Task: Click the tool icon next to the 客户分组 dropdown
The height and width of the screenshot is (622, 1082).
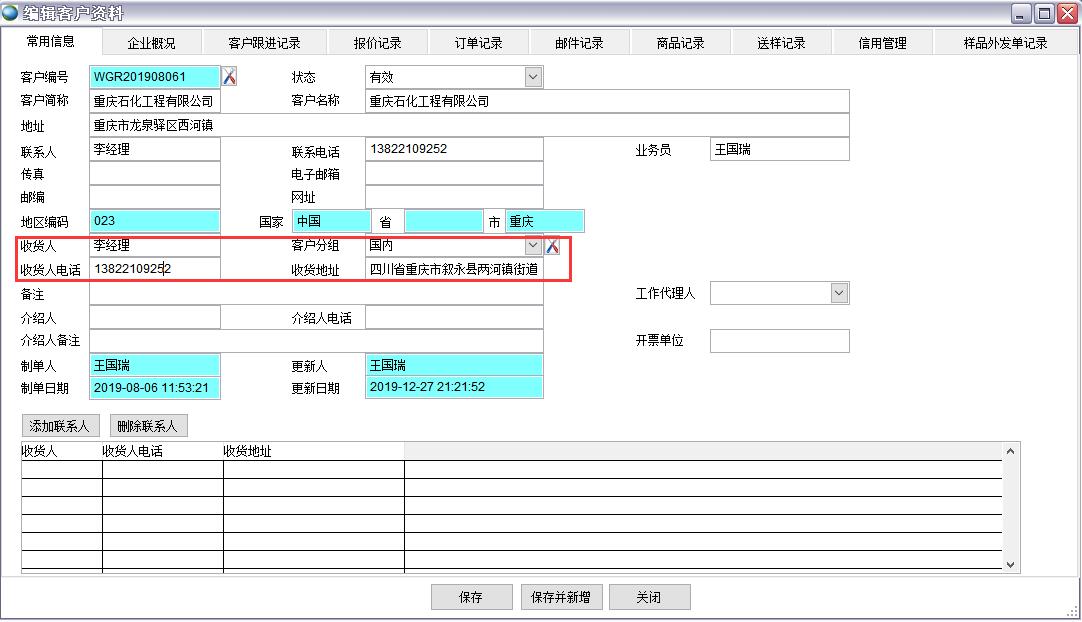Action: click(552, 246)
